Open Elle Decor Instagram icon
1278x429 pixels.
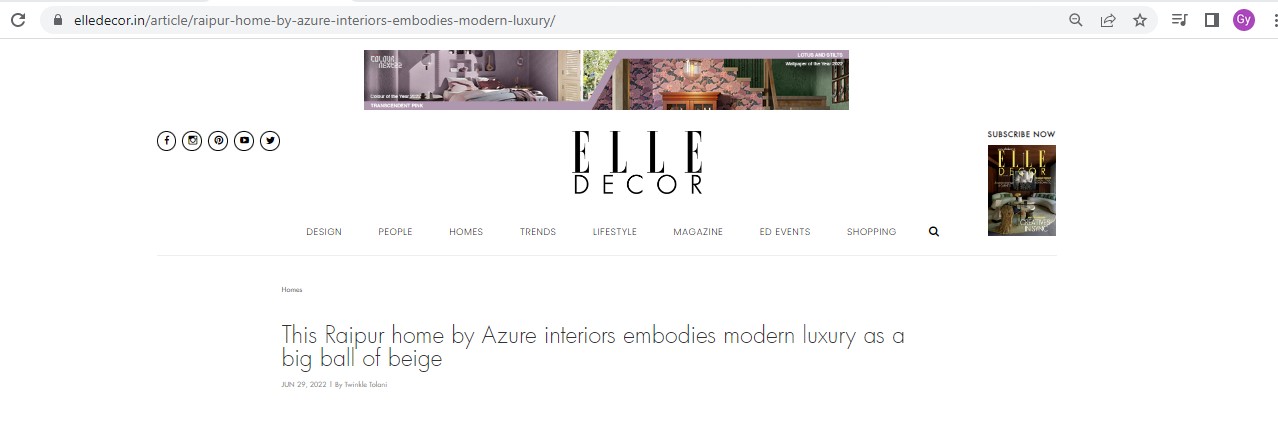pyautogui.click(x=192, y=141)
